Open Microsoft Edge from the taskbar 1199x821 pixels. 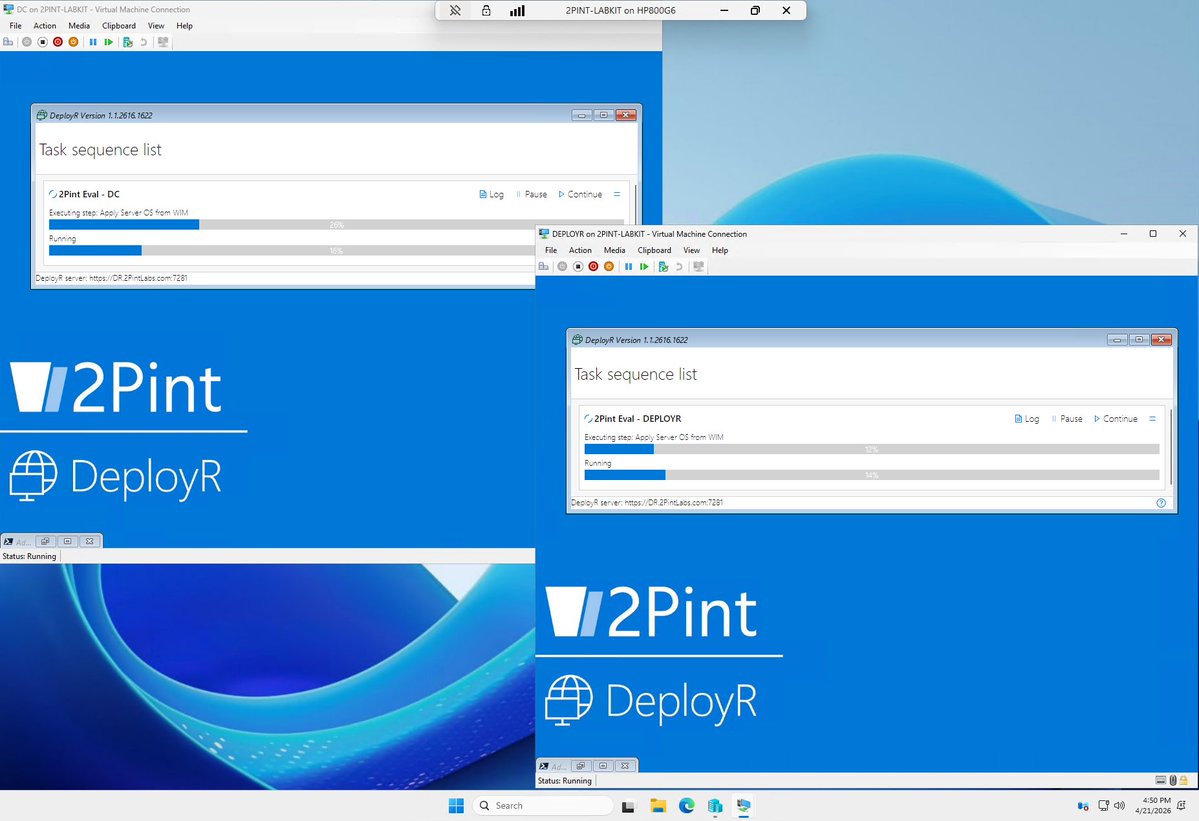(687, 806)
